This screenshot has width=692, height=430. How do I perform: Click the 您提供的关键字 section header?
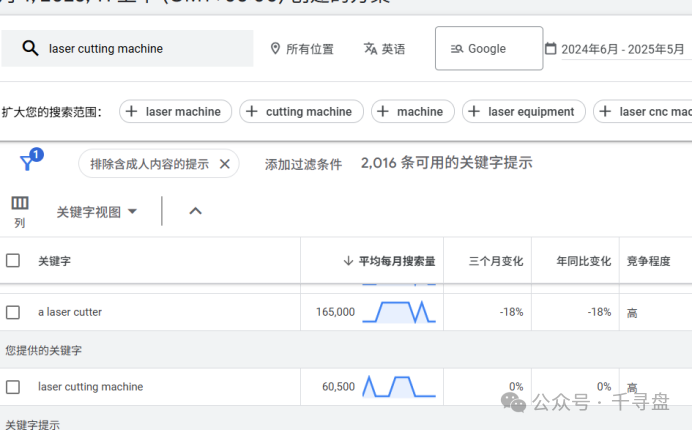click(43, 351)
